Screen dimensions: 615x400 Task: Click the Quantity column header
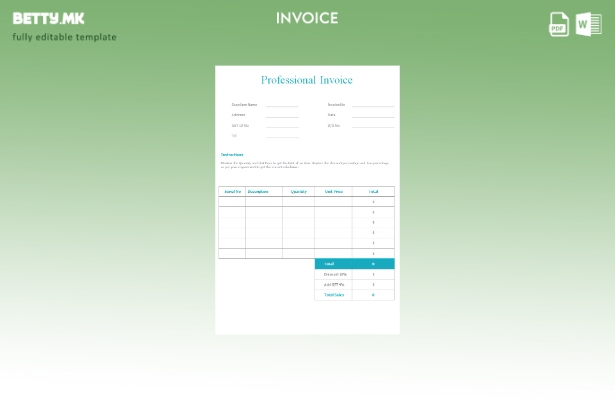coord(298,191)
